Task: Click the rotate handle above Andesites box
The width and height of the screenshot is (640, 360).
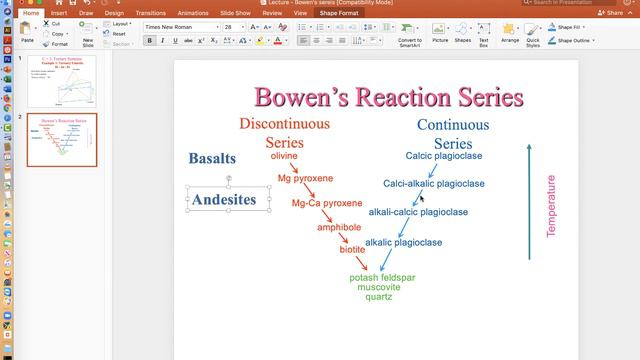Action: (229, 178)
